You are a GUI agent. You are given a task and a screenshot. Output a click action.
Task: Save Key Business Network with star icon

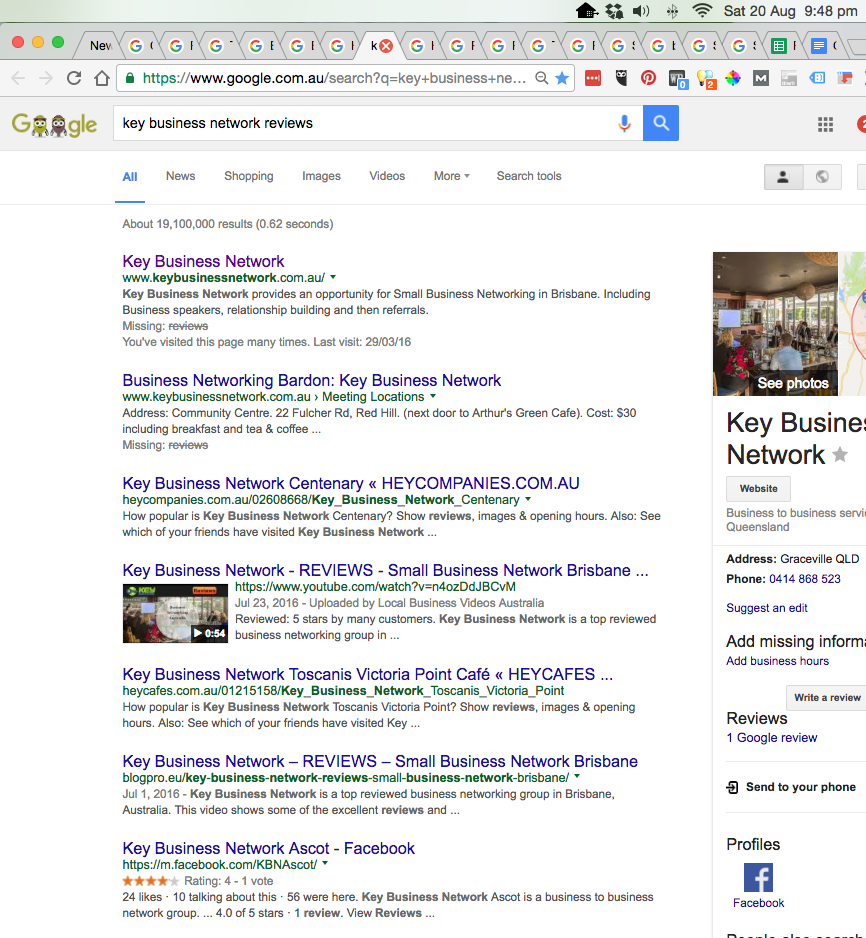840,455
